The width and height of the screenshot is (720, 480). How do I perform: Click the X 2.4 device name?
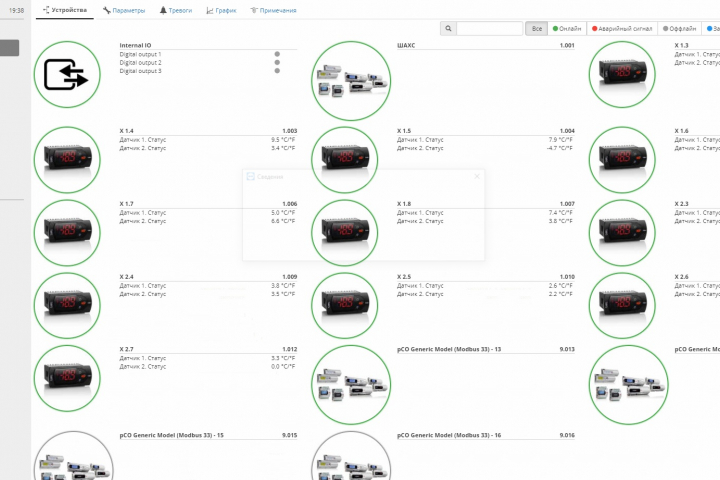click(x=127, y=277)
